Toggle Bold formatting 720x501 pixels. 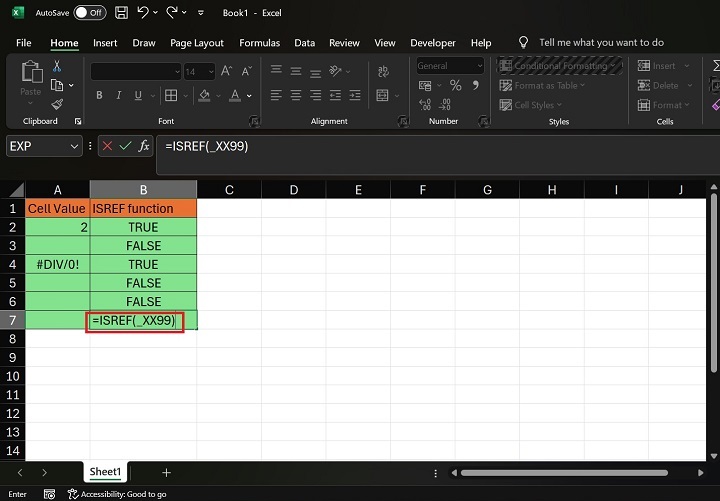point(99,95)
